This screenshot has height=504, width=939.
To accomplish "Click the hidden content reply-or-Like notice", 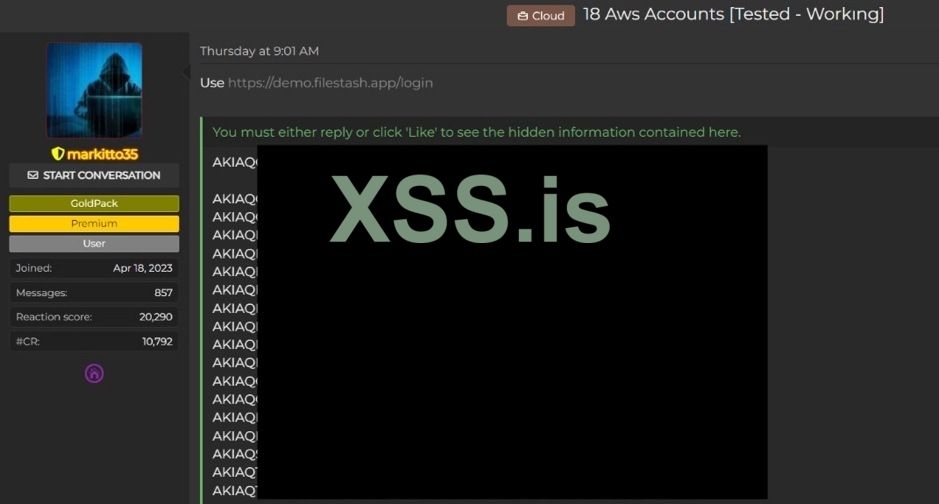I will click(477, 132).
